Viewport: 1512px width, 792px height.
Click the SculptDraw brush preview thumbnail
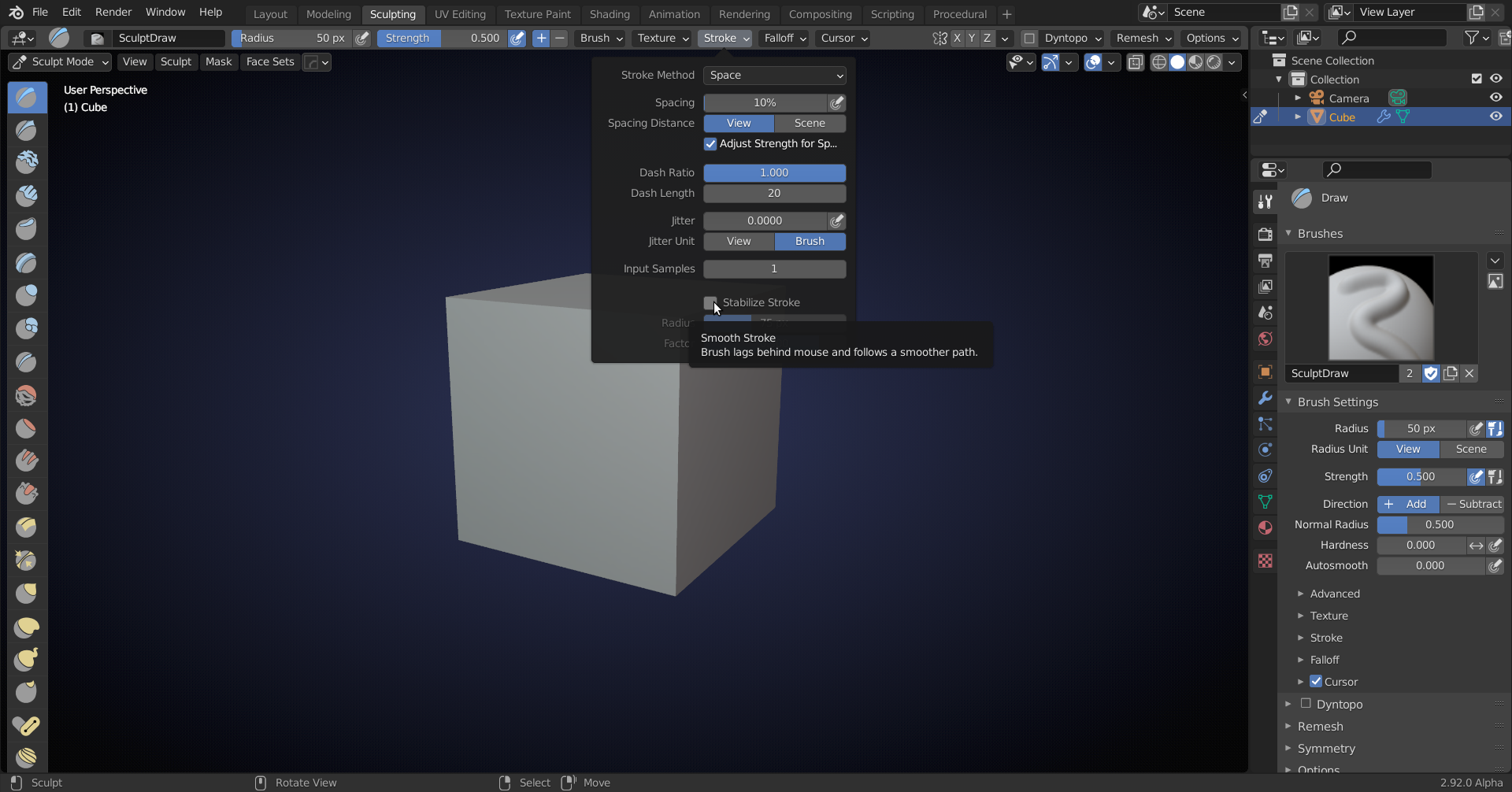tap(1380, 307)
